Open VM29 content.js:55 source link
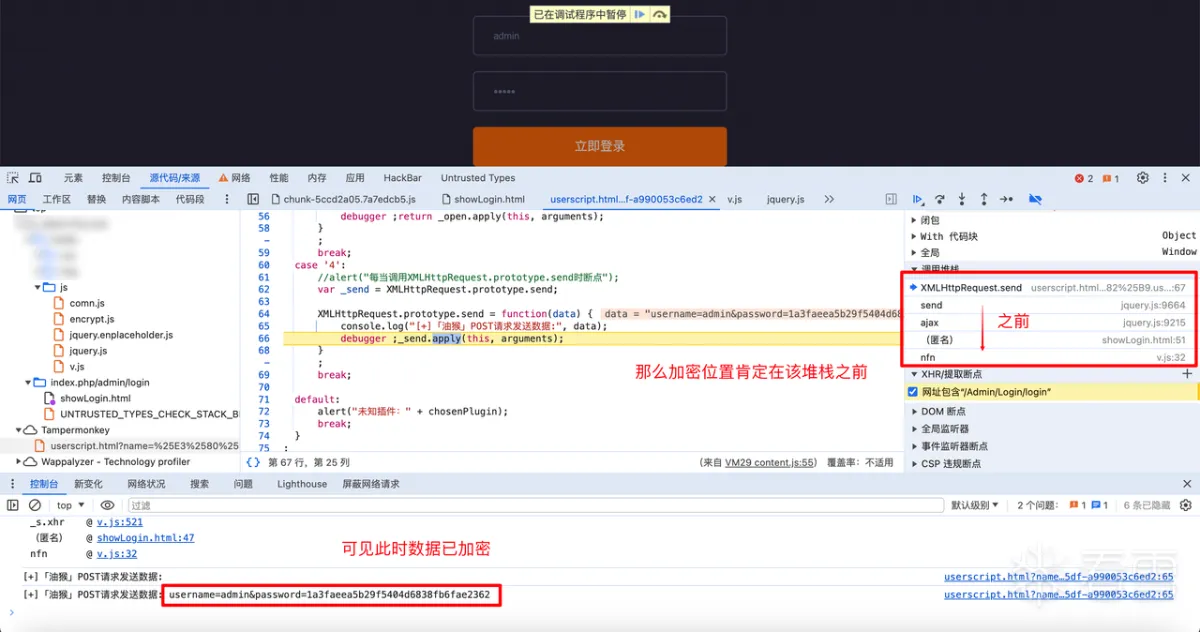The height and width of the screenshot is (632, 1200). coord(770,463)
